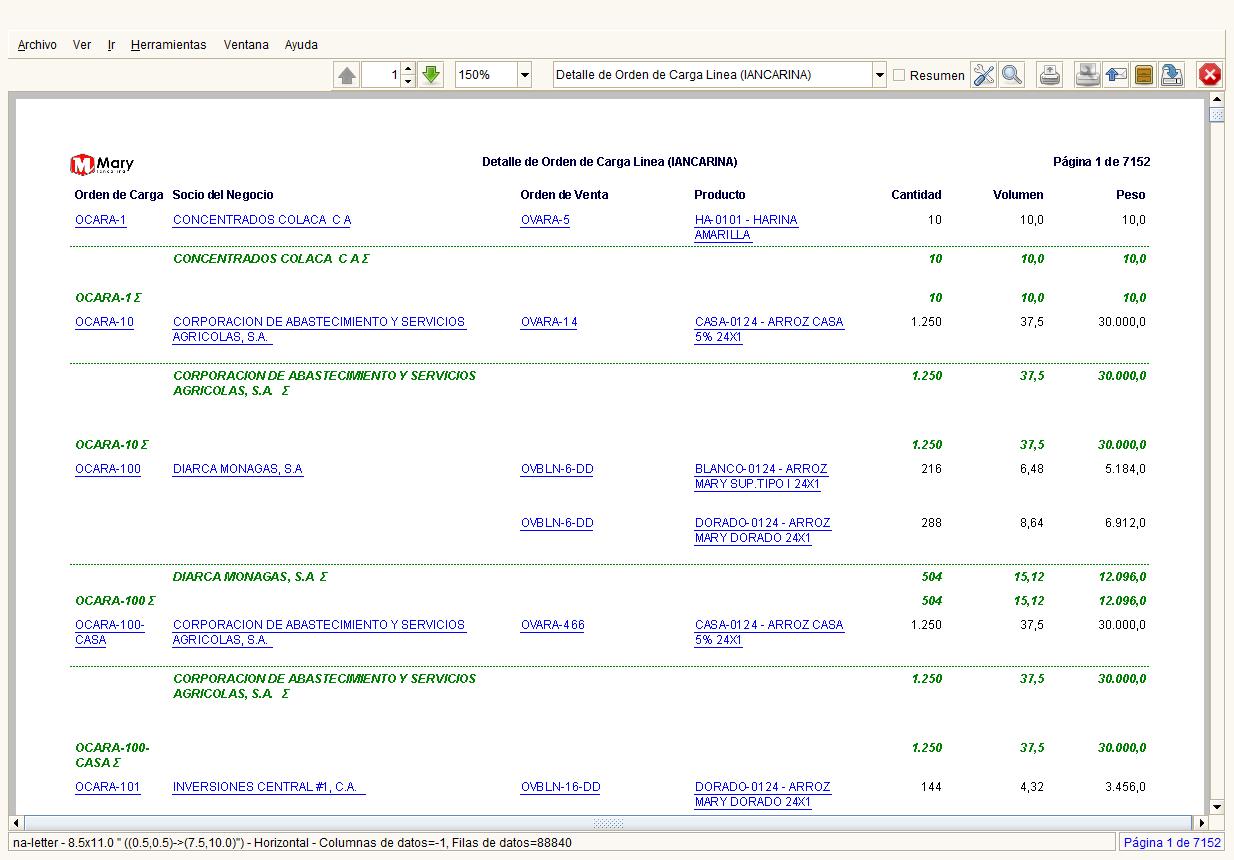Click the Orden de Venta column header
1234x860 pixels.
click(564, 195)
